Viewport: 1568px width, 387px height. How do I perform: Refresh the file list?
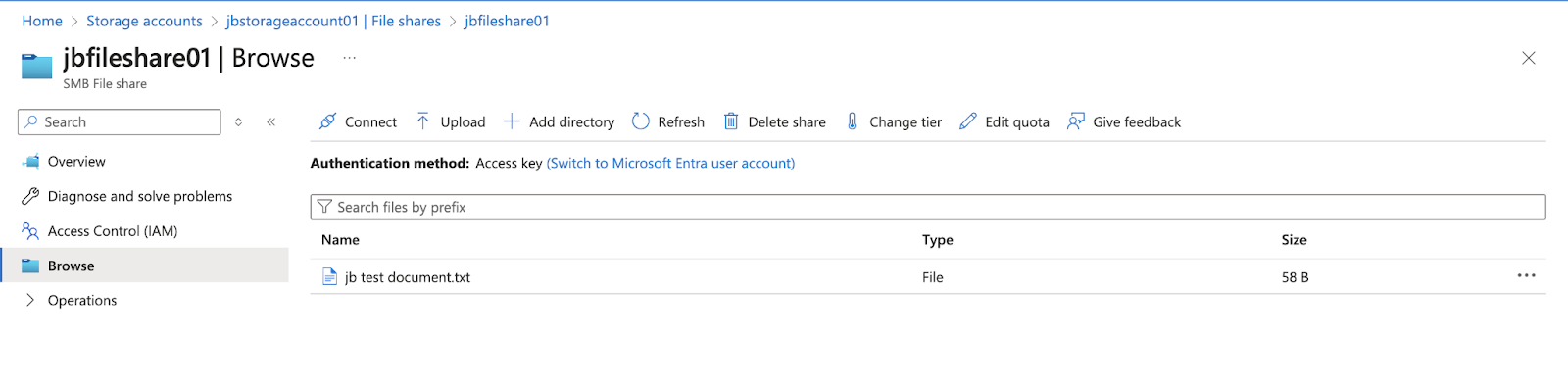(x=668, y=121)
